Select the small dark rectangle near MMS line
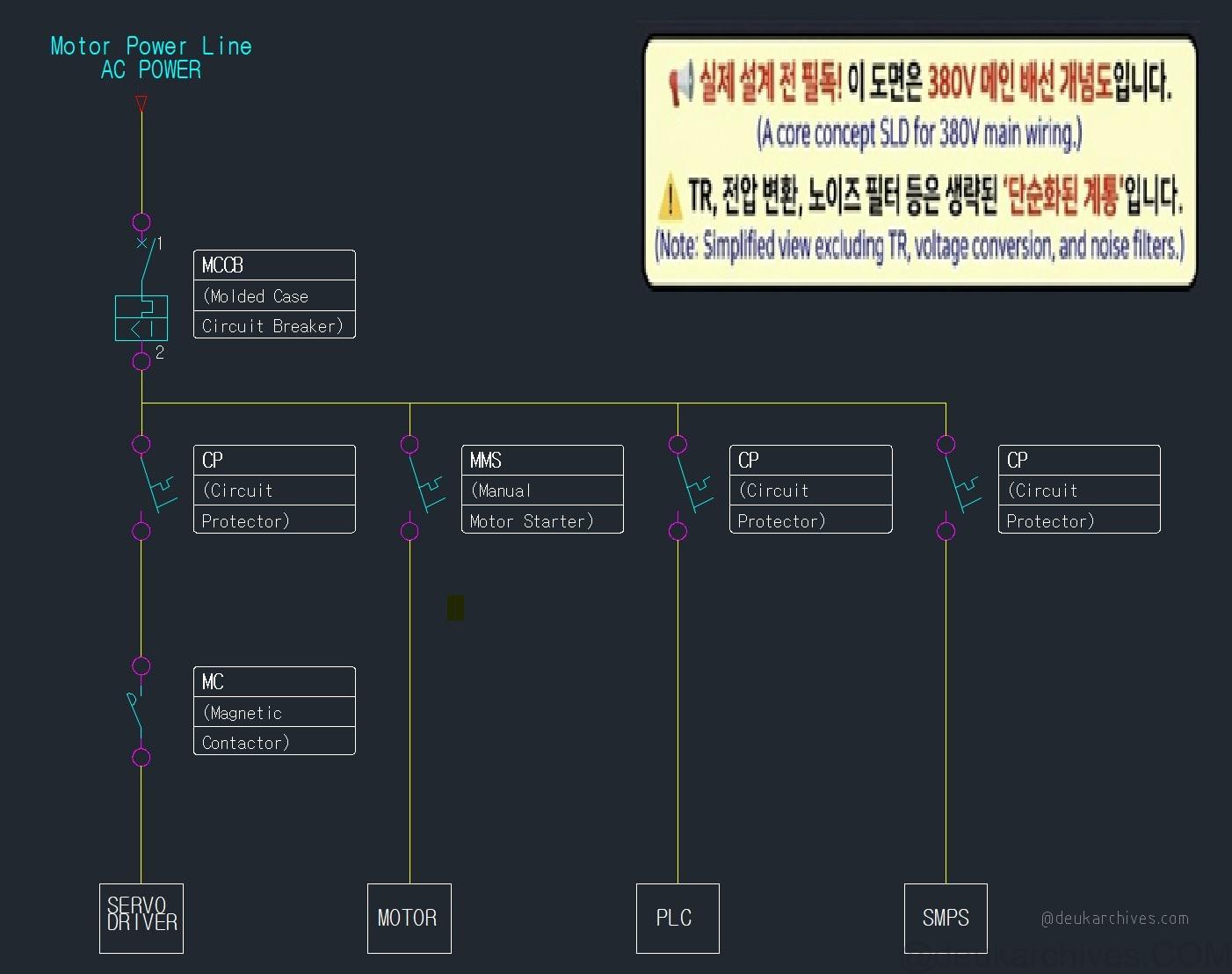Screen dimensions: 1232x974 pos(455,607)
